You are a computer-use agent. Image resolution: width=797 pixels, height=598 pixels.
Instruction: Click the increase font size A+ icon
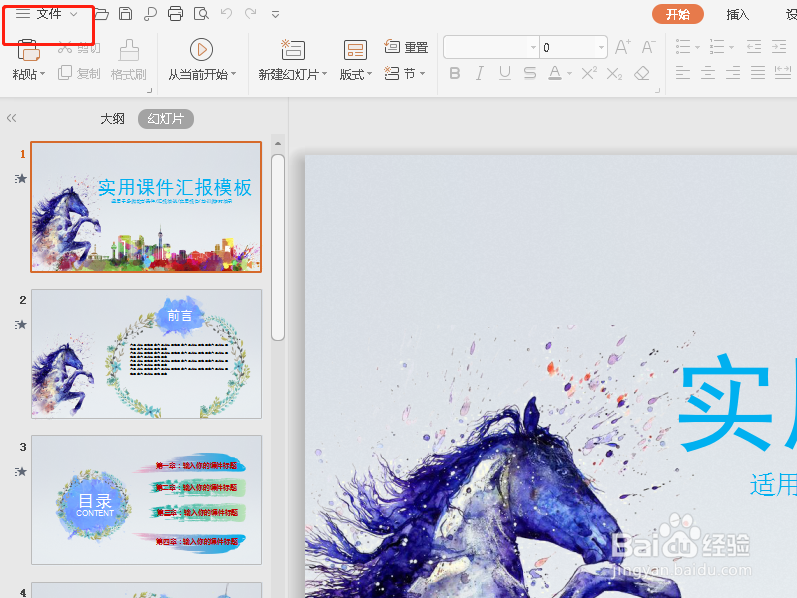[x=623, y=47]
